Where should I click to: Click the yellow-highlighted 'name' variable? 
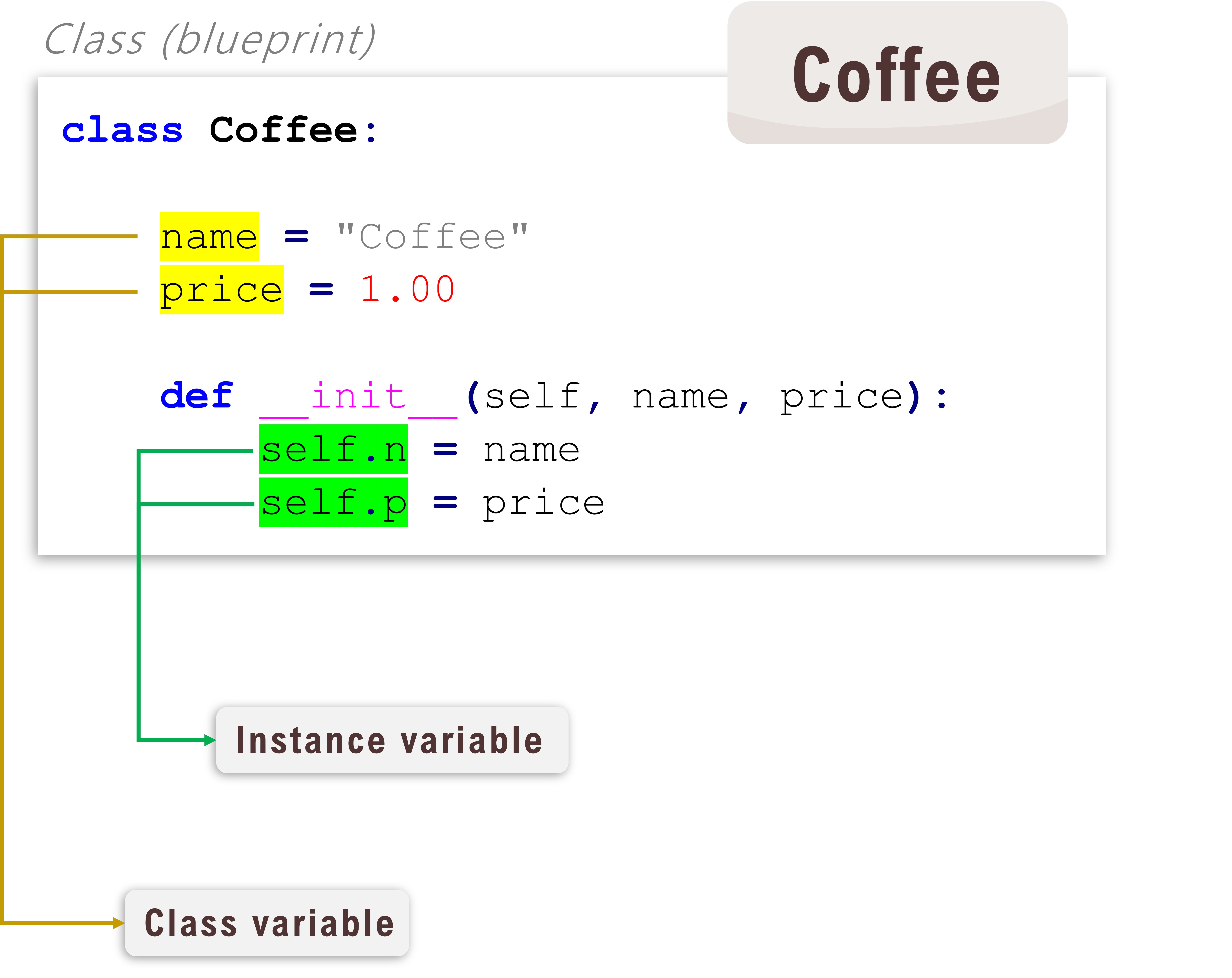click(209, 236)
